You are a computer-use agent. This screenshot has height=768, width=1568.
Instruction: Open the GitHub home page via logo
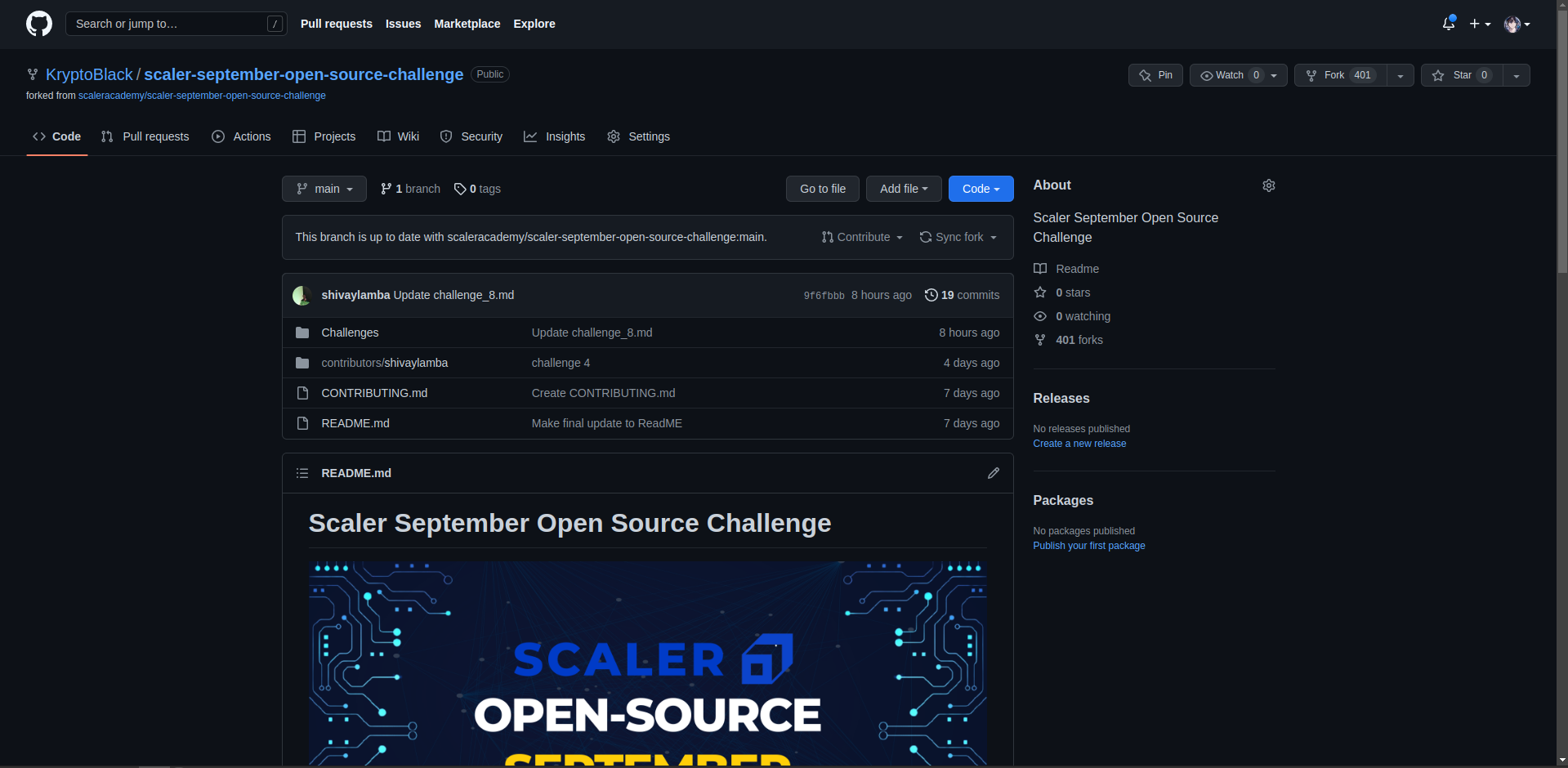pyautogui.click(x=38, y=24)
